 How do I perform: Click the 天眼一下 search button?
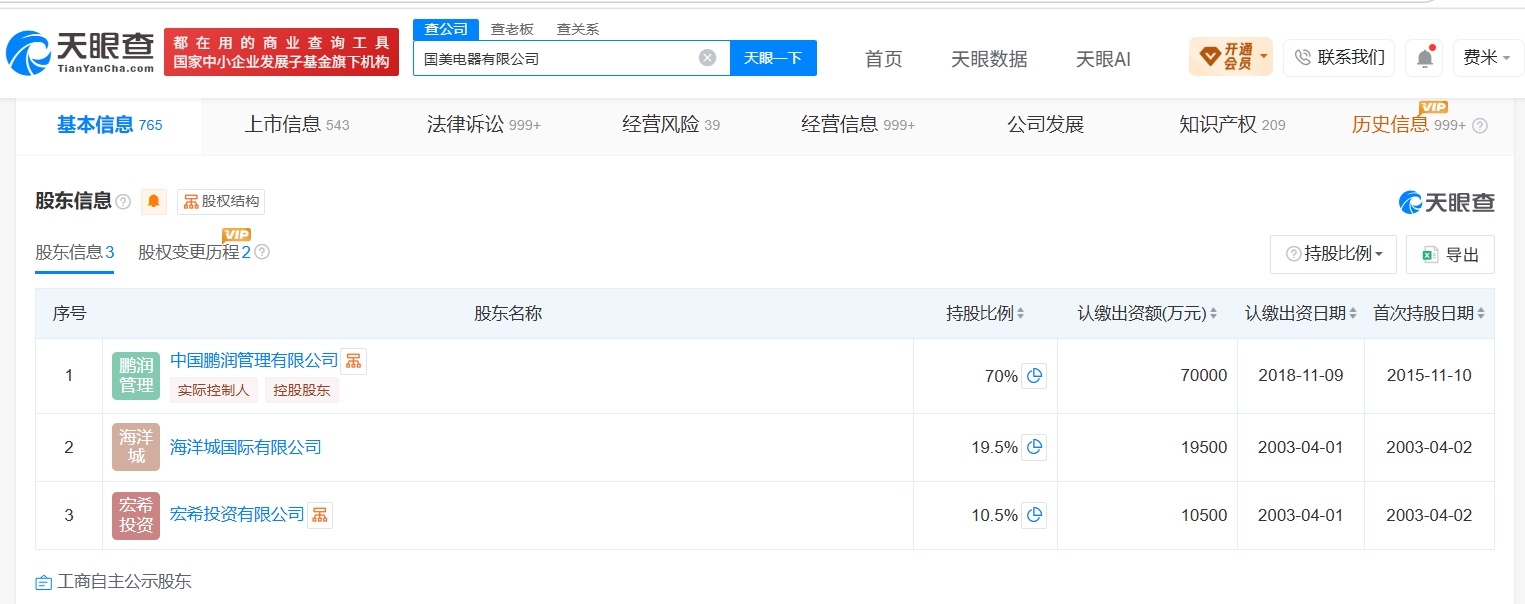coord(773,58)
